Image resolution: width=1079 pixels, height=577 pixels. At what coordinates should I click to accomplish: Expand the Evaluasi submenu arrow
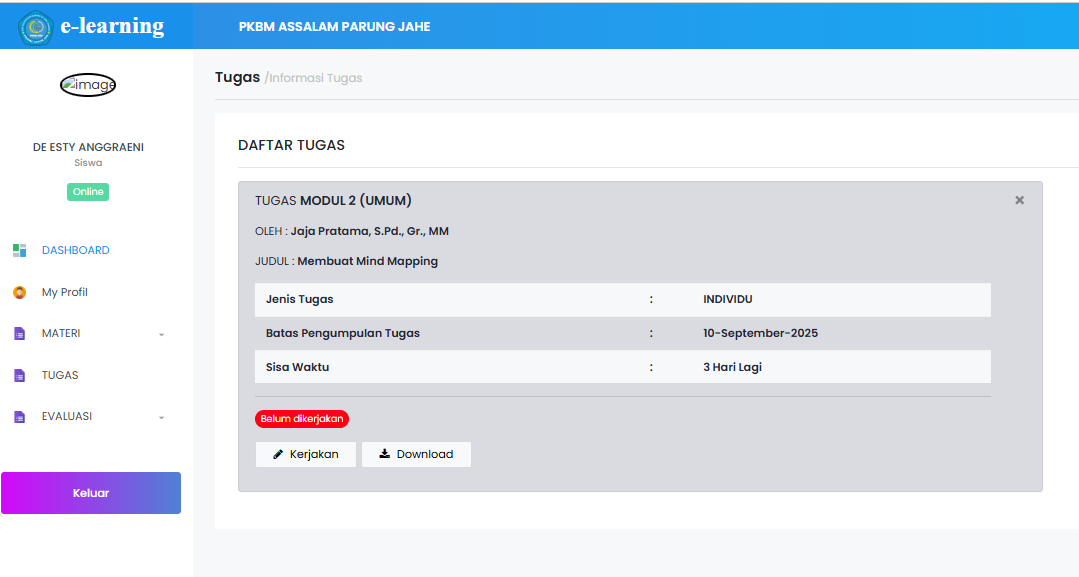(162, 418)
